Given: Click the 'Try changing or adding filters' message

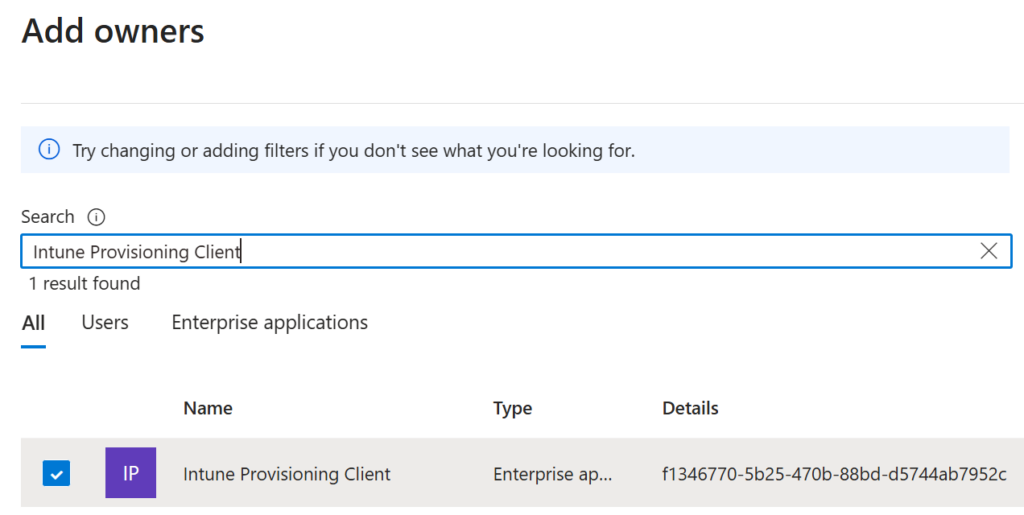Looking at the screenshot, I should [353, 151].
